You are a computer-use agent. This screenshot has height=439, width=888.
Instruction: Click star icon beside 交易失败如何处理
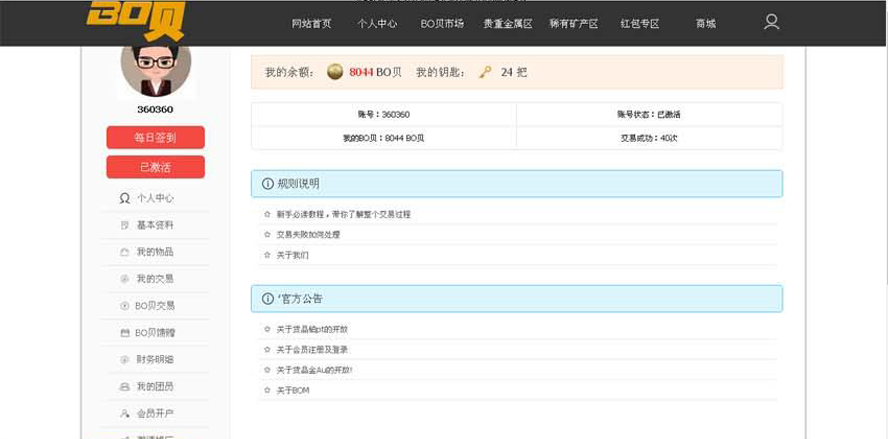pos(267,235)
